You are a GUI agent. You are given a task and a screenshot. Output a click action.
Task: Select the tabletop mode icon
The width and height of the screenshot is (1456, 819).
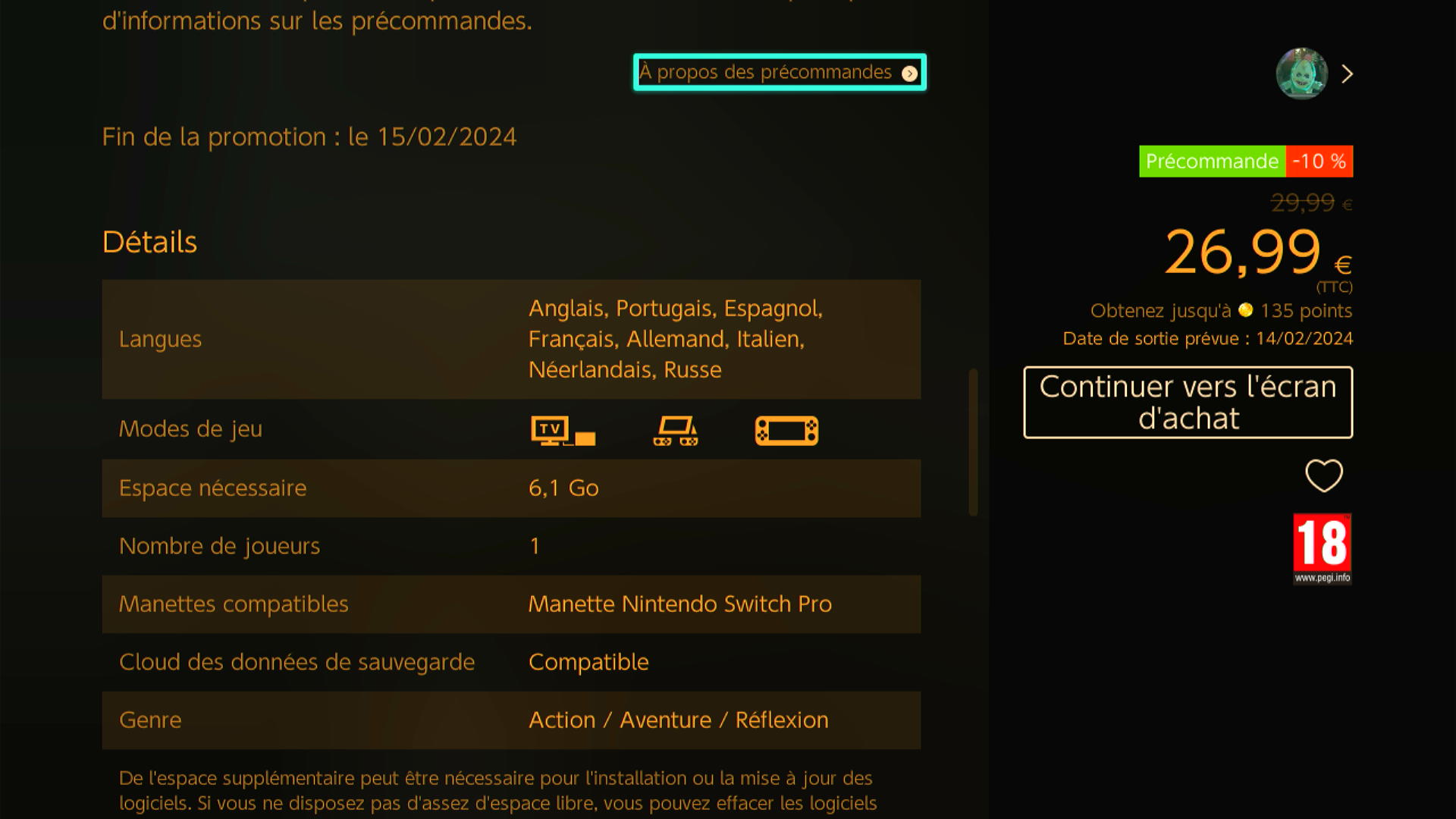coord(675,430)
